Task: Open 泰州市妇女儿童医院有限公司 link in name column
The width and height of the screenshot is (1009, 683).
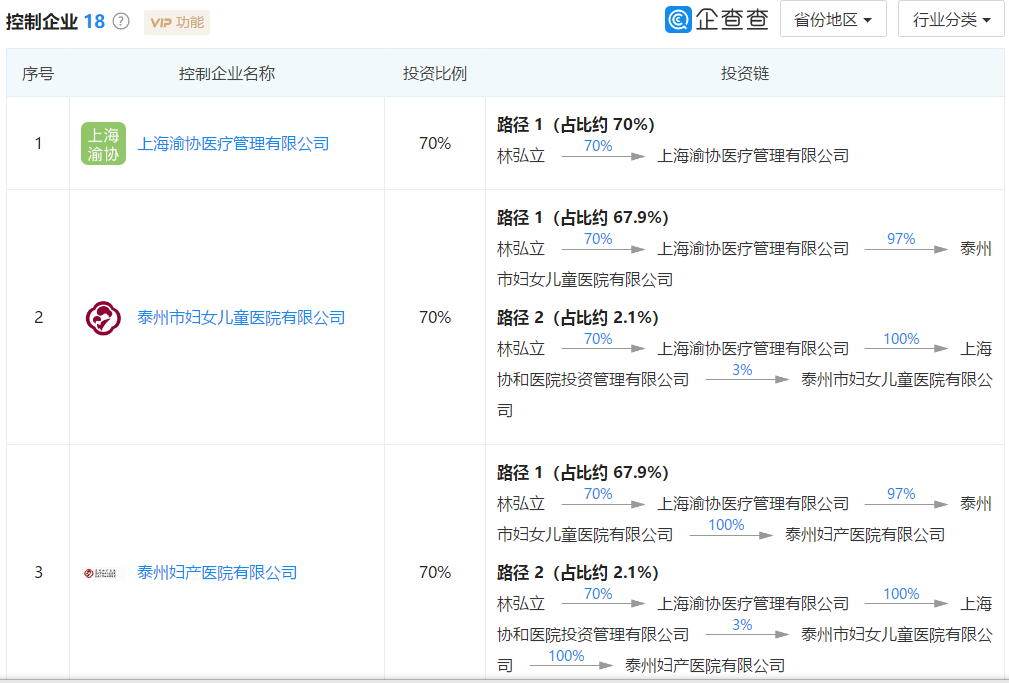Action: pos(241,317)
